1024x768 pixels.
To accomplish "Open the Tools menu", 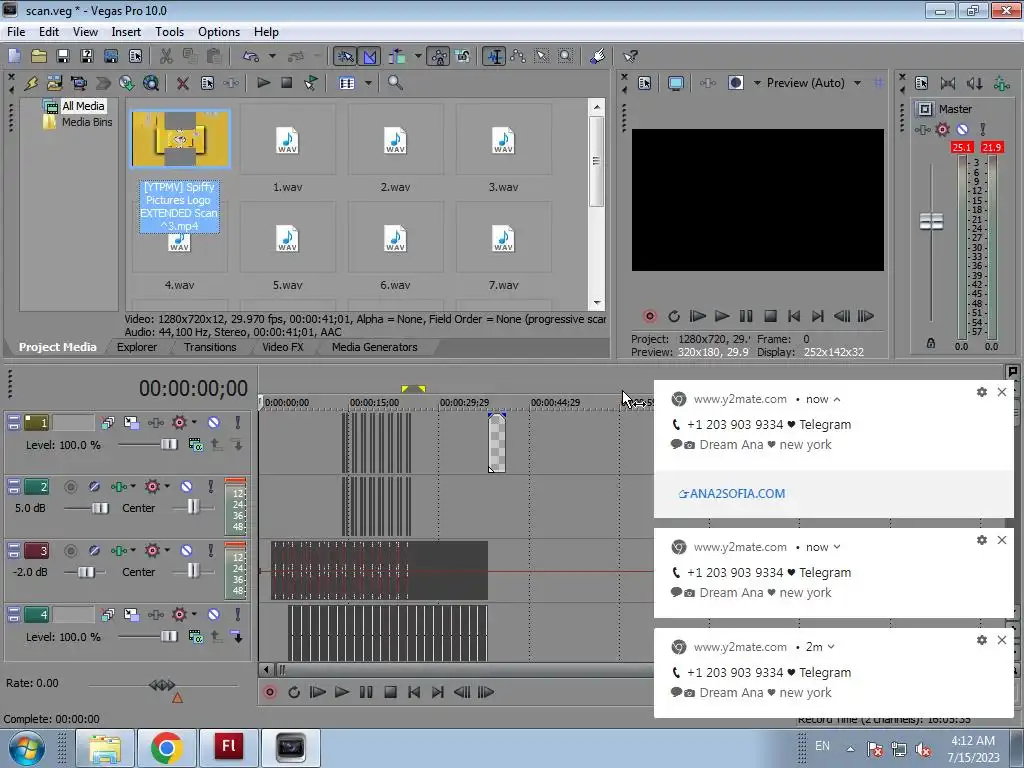I will click(x=169, y=31).
